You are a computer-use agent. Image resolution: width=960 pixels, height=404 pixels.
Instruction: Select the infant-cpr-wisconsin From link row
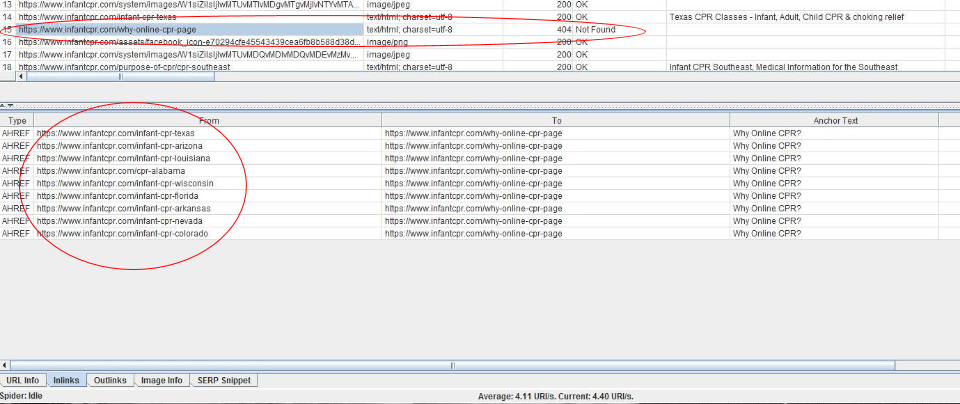coord(208,184)
